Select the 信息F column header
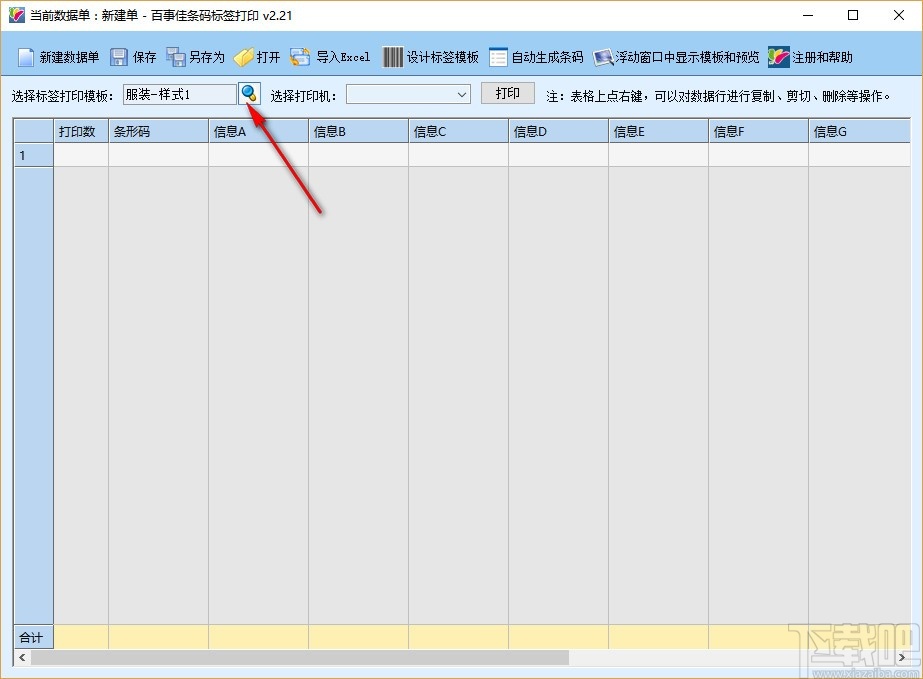 (759, 131)
